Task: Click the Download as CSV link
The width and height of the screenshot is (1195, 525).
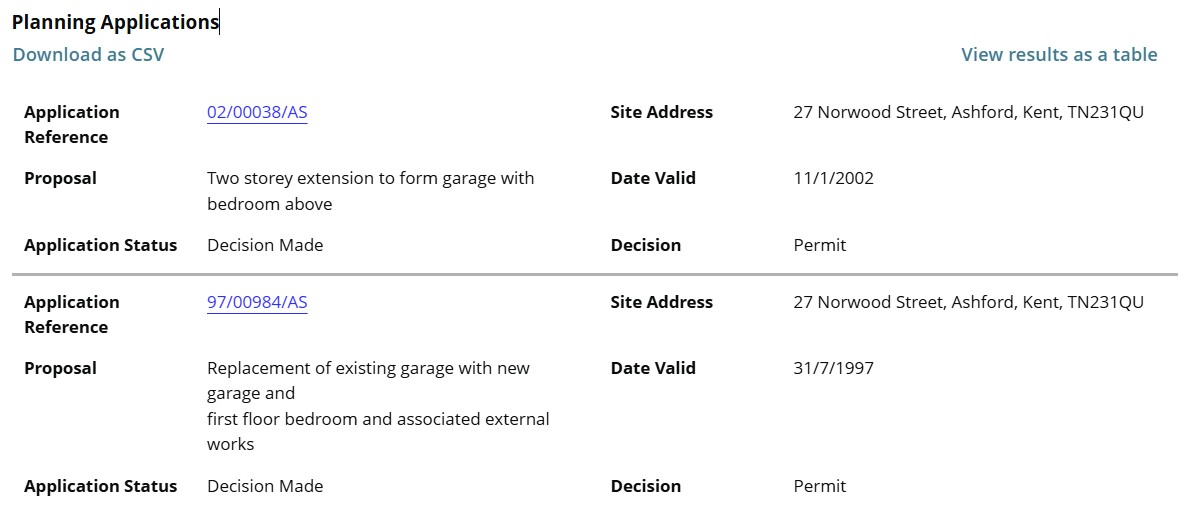Action: (88, 55)
